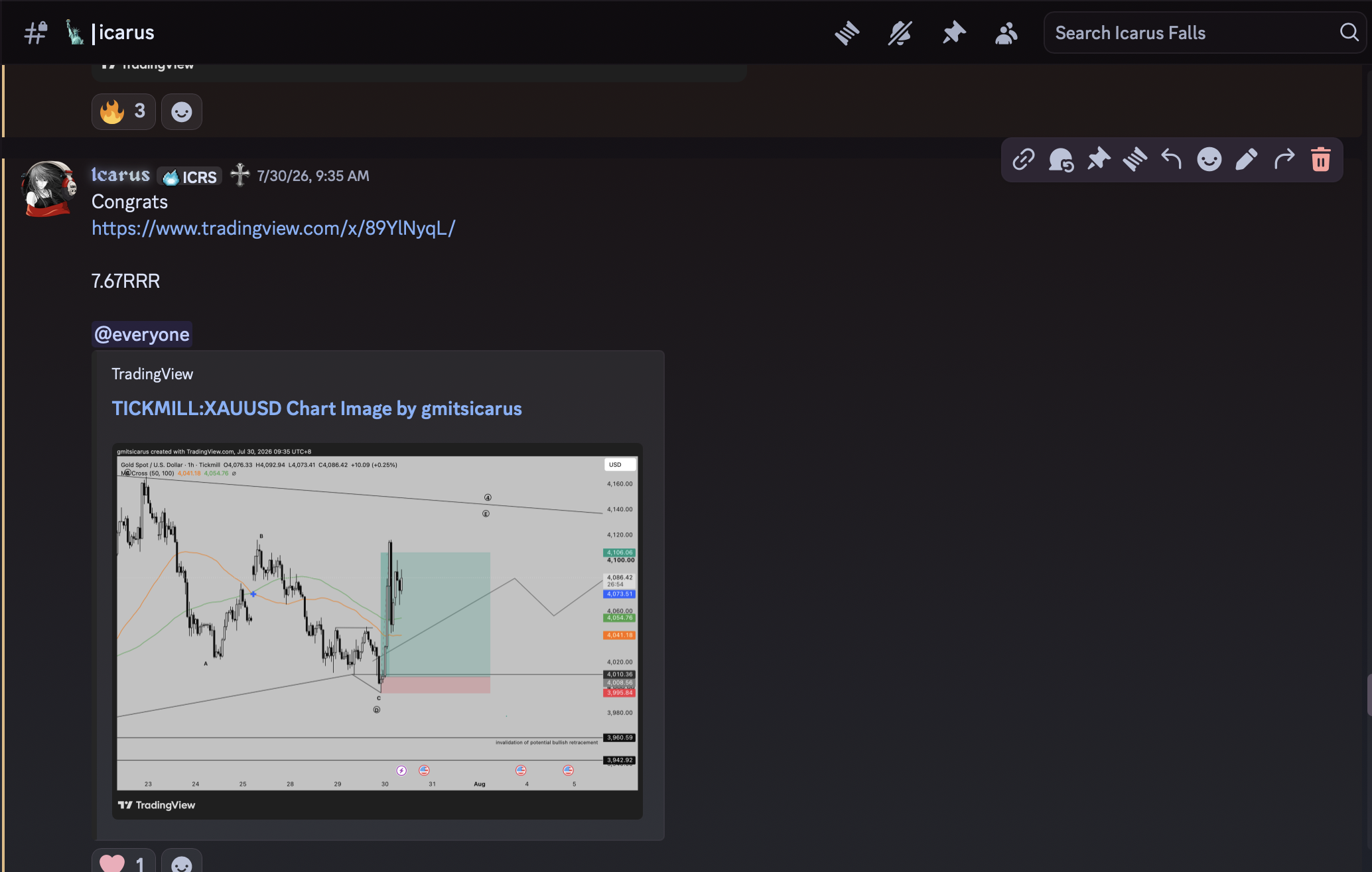
Task: Delete the message with the red trash icon
Action: [1321, 160]
